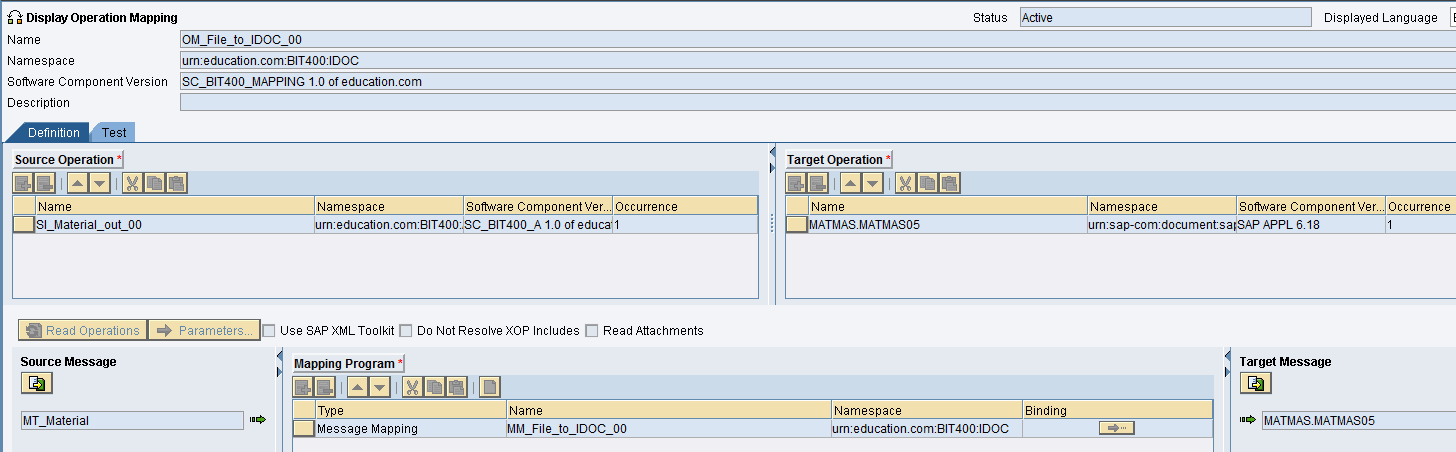This screenshot has height=452, width=1456.
Task: Cut selected Mapping Program entry
Action: [x=413, y=387]
